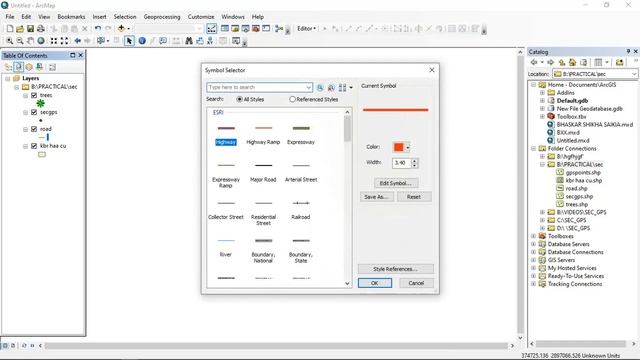Collapse Folder Connections in Catalog
Screen dimensions: 640x360
coord(533,149)
